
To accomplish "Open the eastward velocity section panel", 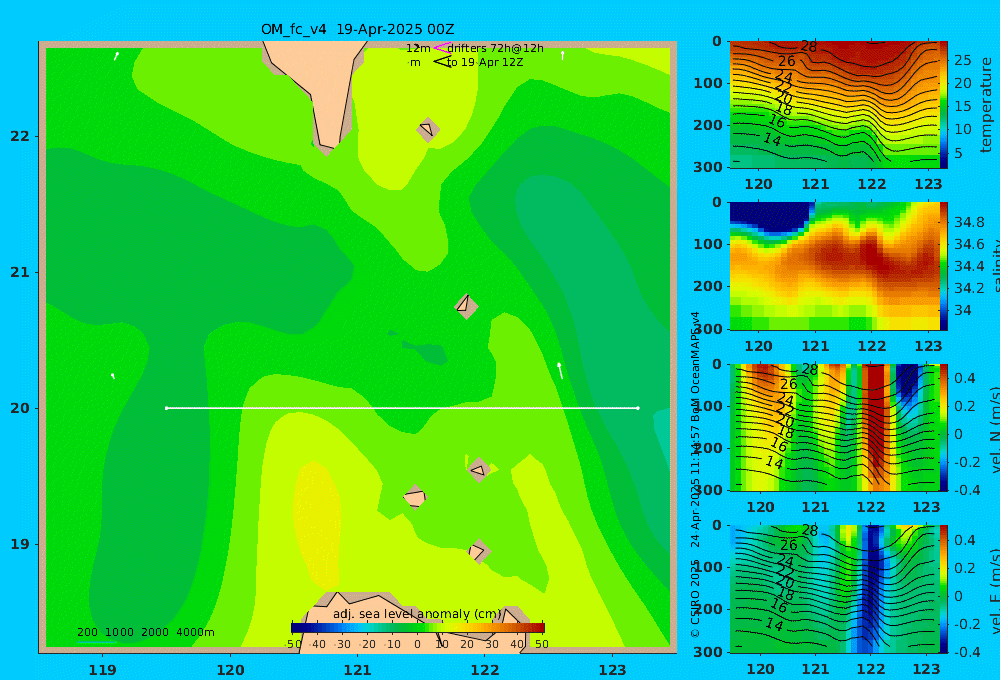I will 834,589.
